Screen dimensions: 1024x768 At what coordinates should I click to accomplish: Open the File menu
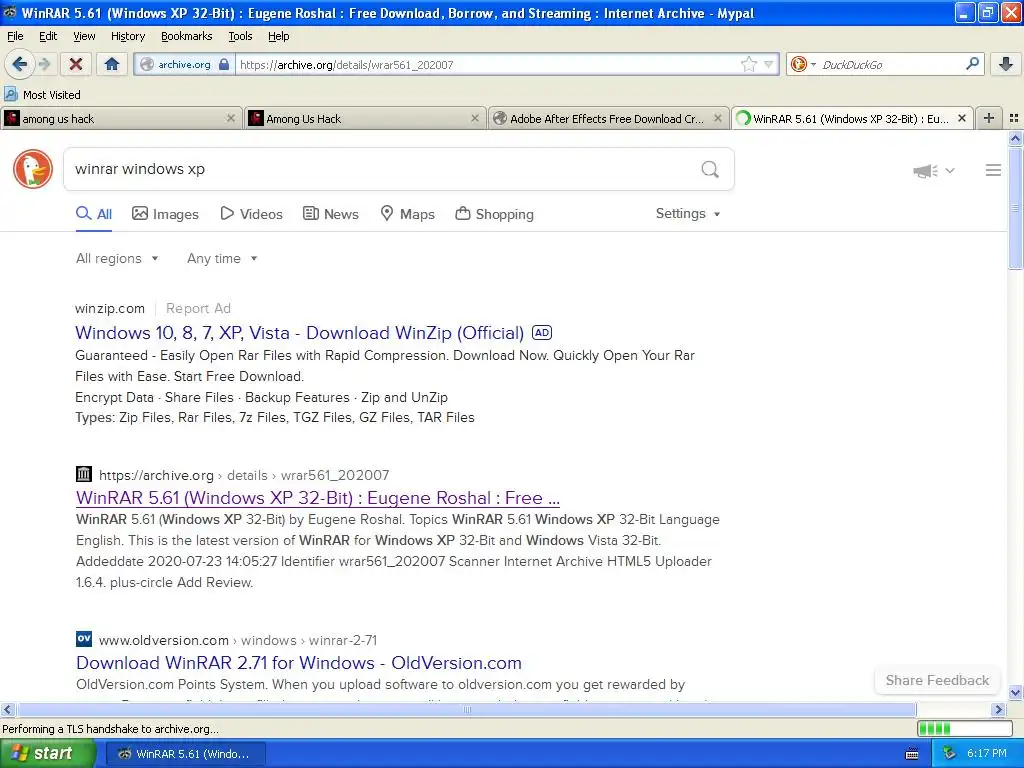(x=15, y=36)
